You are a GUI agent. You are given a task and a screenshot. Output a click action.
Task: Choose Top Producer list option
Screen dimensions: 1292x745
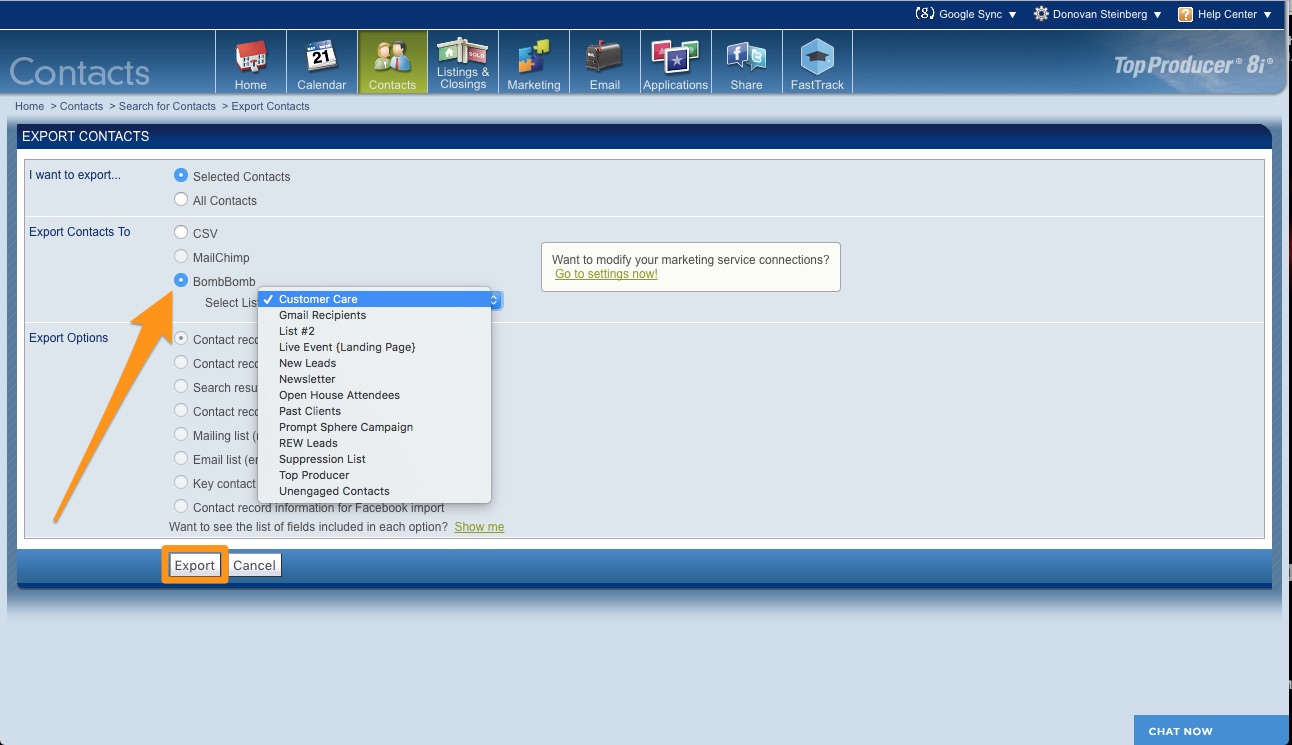click(x=375, y=475)
